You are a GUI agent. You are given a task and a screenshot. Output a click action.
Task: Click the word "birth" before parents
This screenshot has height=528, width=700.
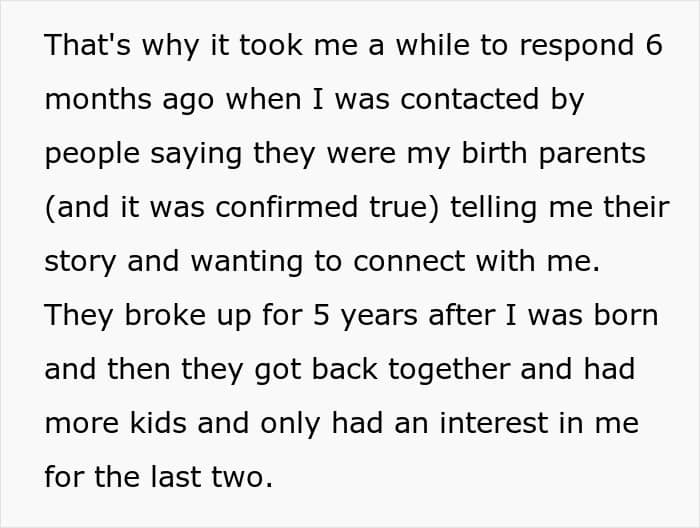pos(494,153)
